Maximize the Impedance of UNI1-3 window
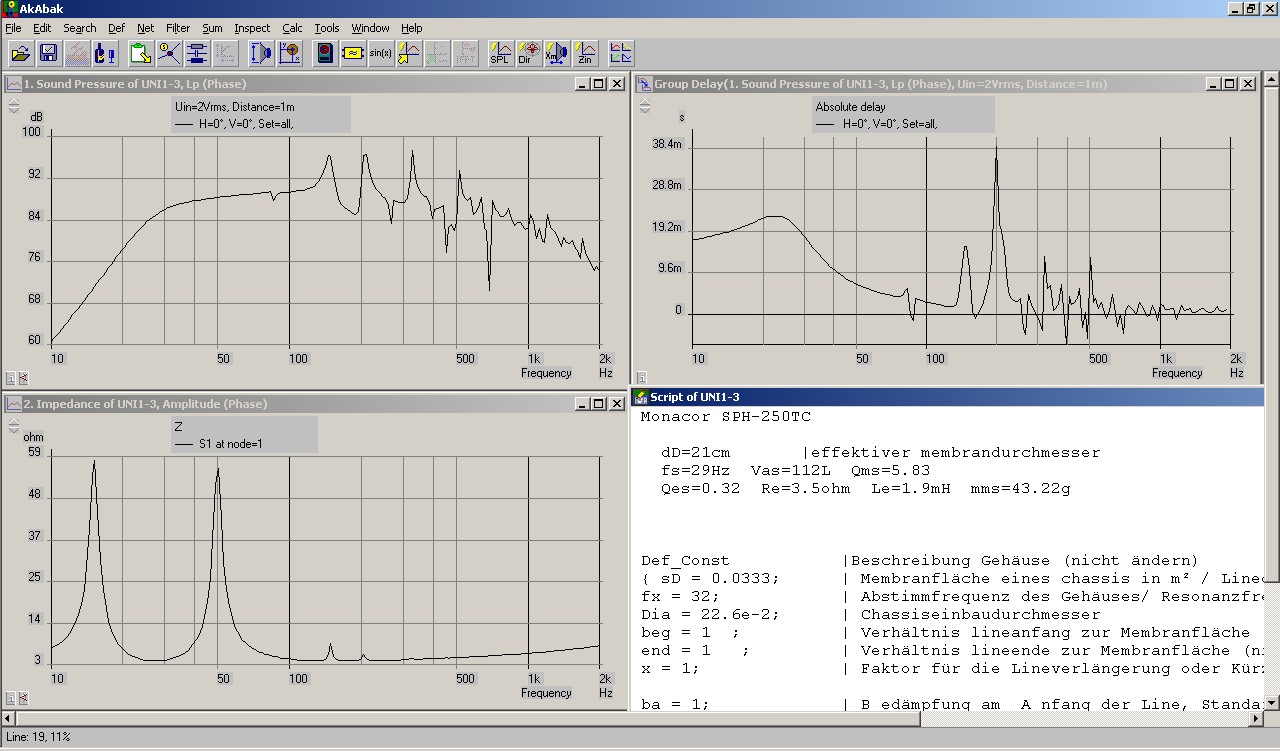Screen dimensions: 1280x751 pyautogui.click(x=599, y=404)
